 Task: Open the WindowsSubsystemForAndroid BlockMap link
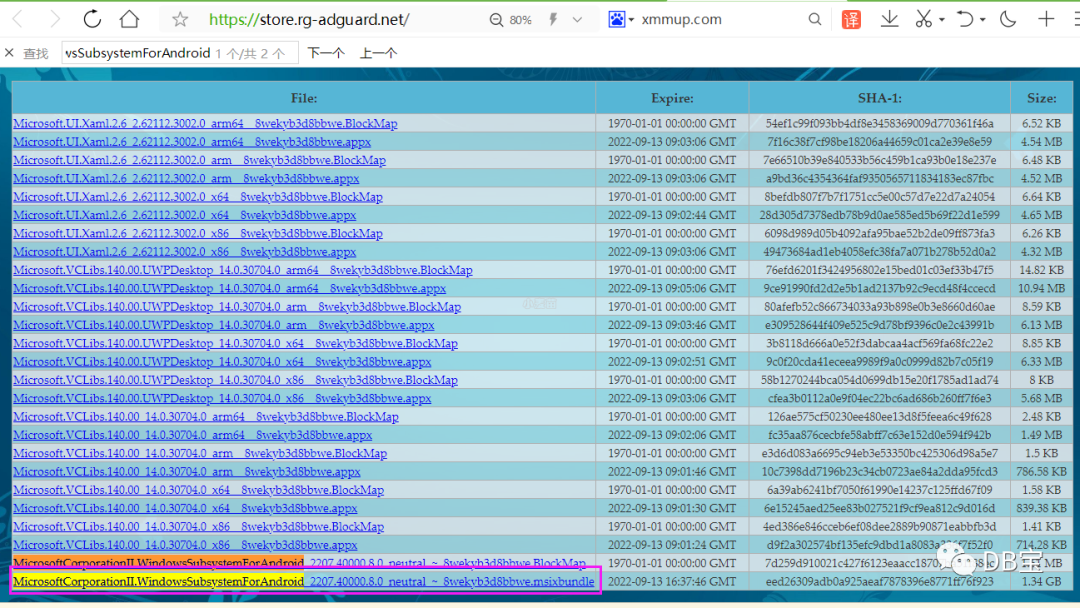[300, 563]
